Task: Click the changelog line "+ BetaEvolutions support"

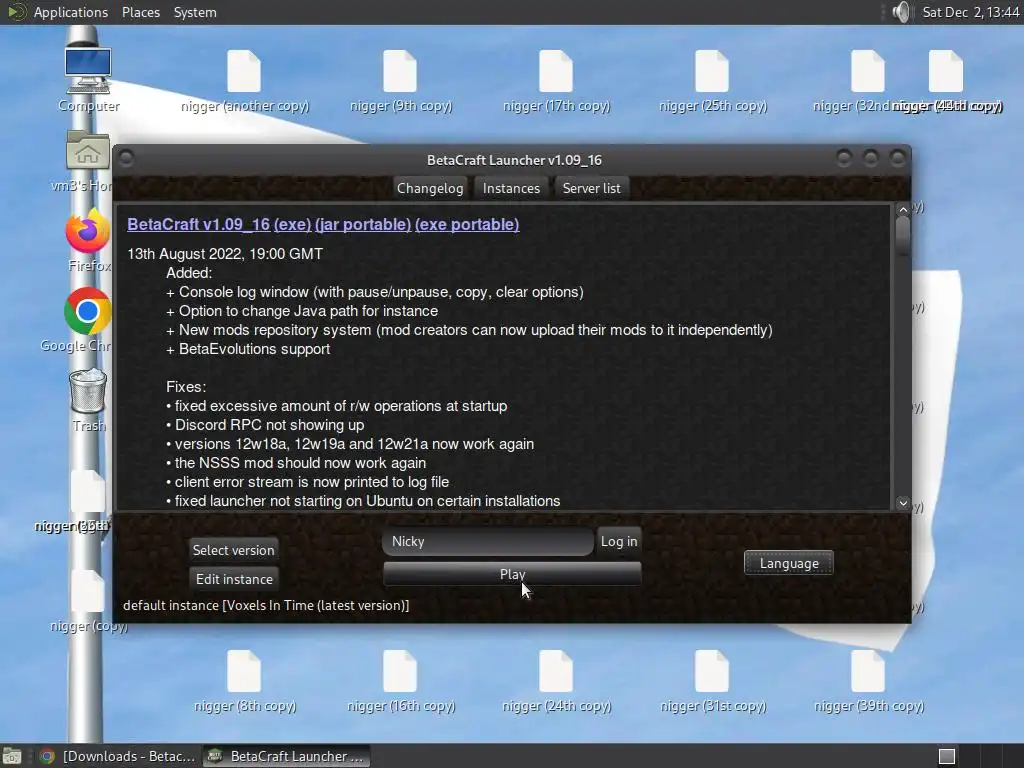Action: click(x=248, y=349)
